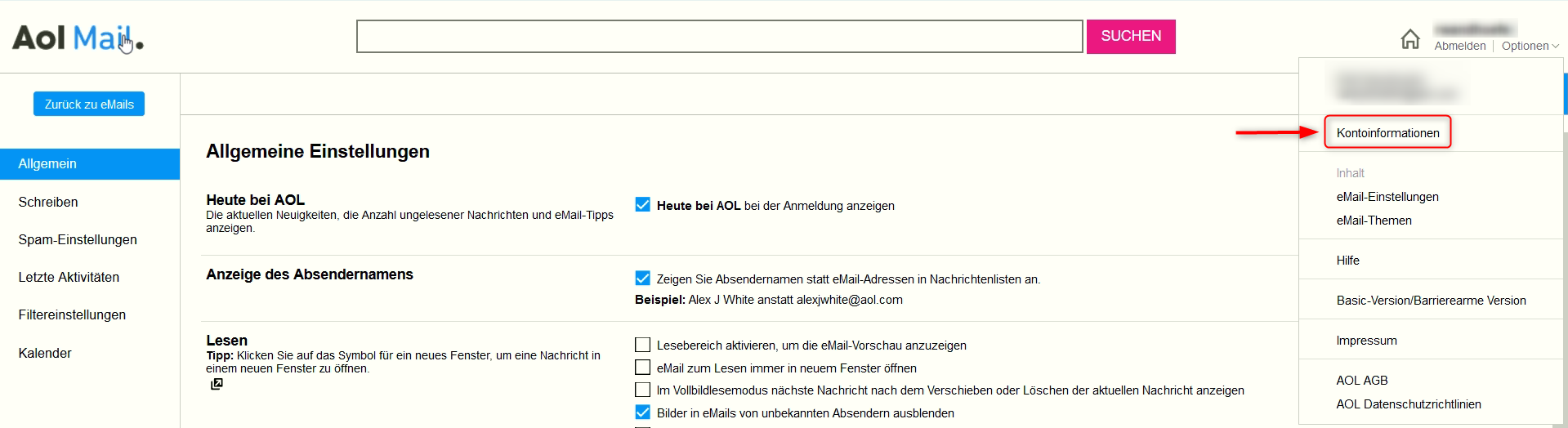Toggle Heute bei AOL bei Anmeldung checkbox

coord(643,205)
